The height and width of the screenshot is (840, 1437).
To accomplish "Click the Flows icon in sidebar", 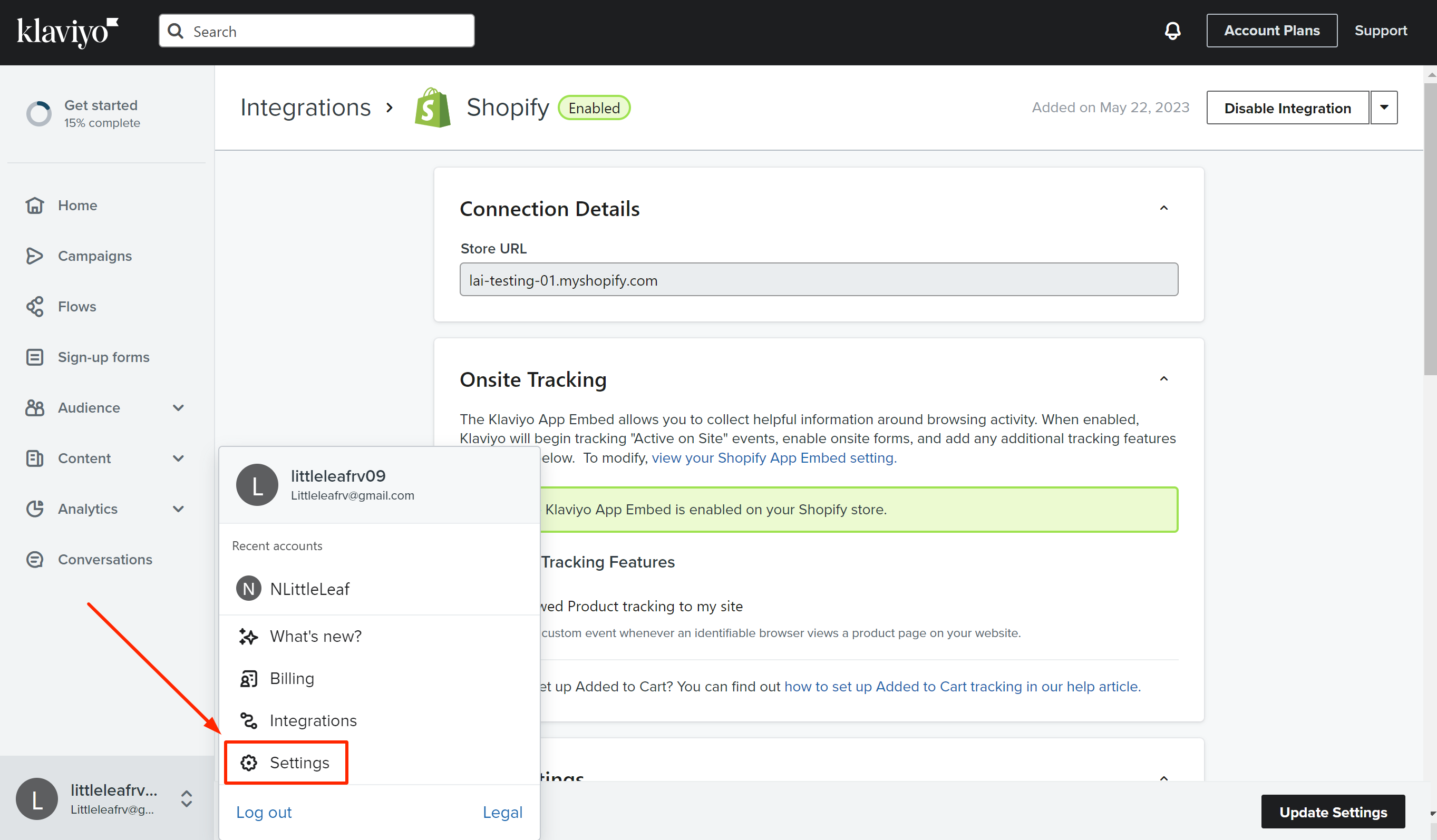I will coord(35,307).
